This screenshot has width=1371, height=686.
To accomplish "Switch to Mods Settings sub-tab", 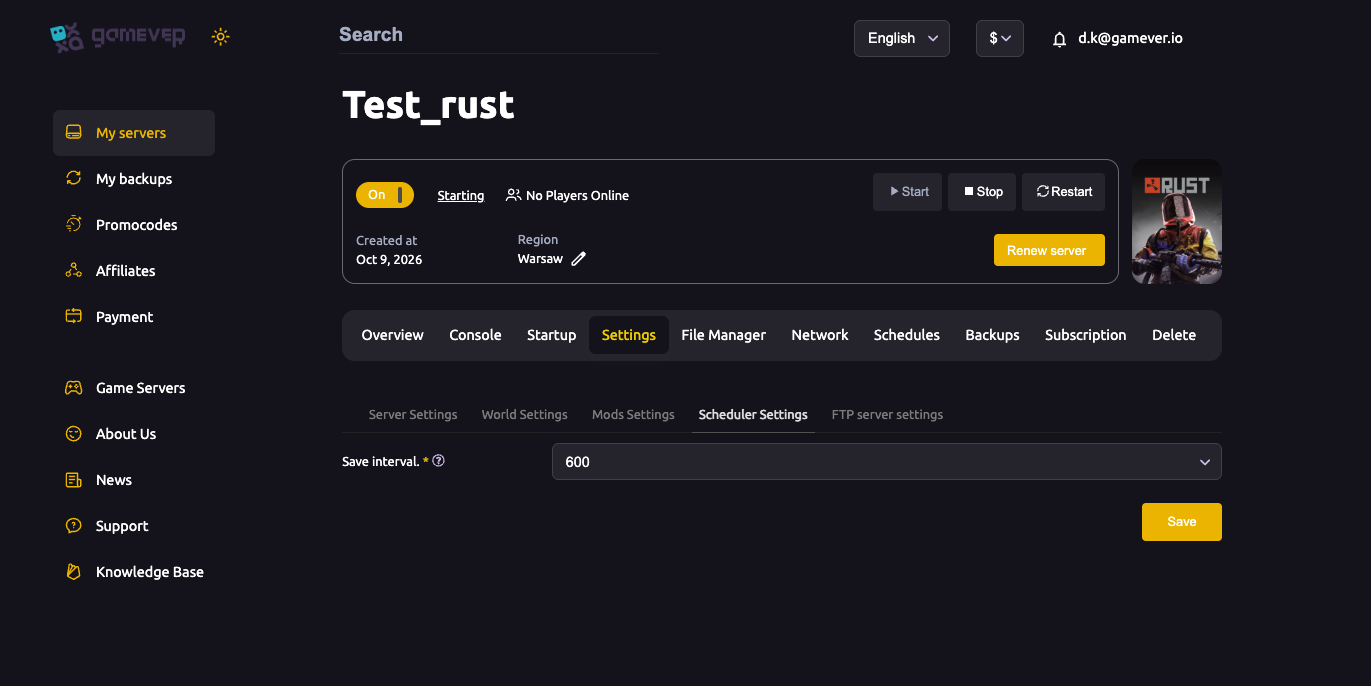I will coord(633,414).
